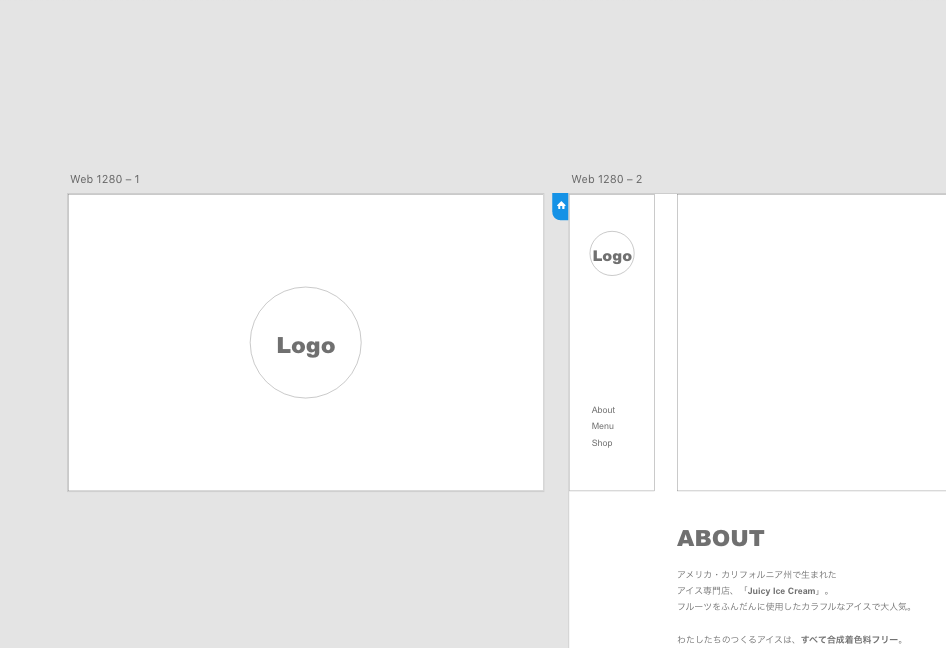Select the empty image rectangle in Web 1280 – 2
Screen dimensions: 946x648
[811, 343]
